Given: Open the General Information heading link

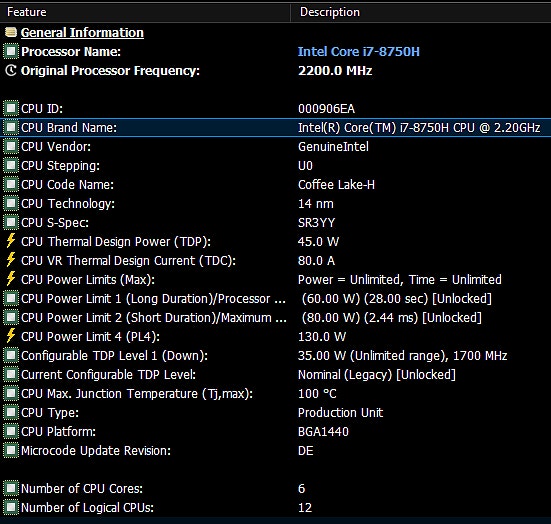Looking at the screenshot, I should coord(82,32).
